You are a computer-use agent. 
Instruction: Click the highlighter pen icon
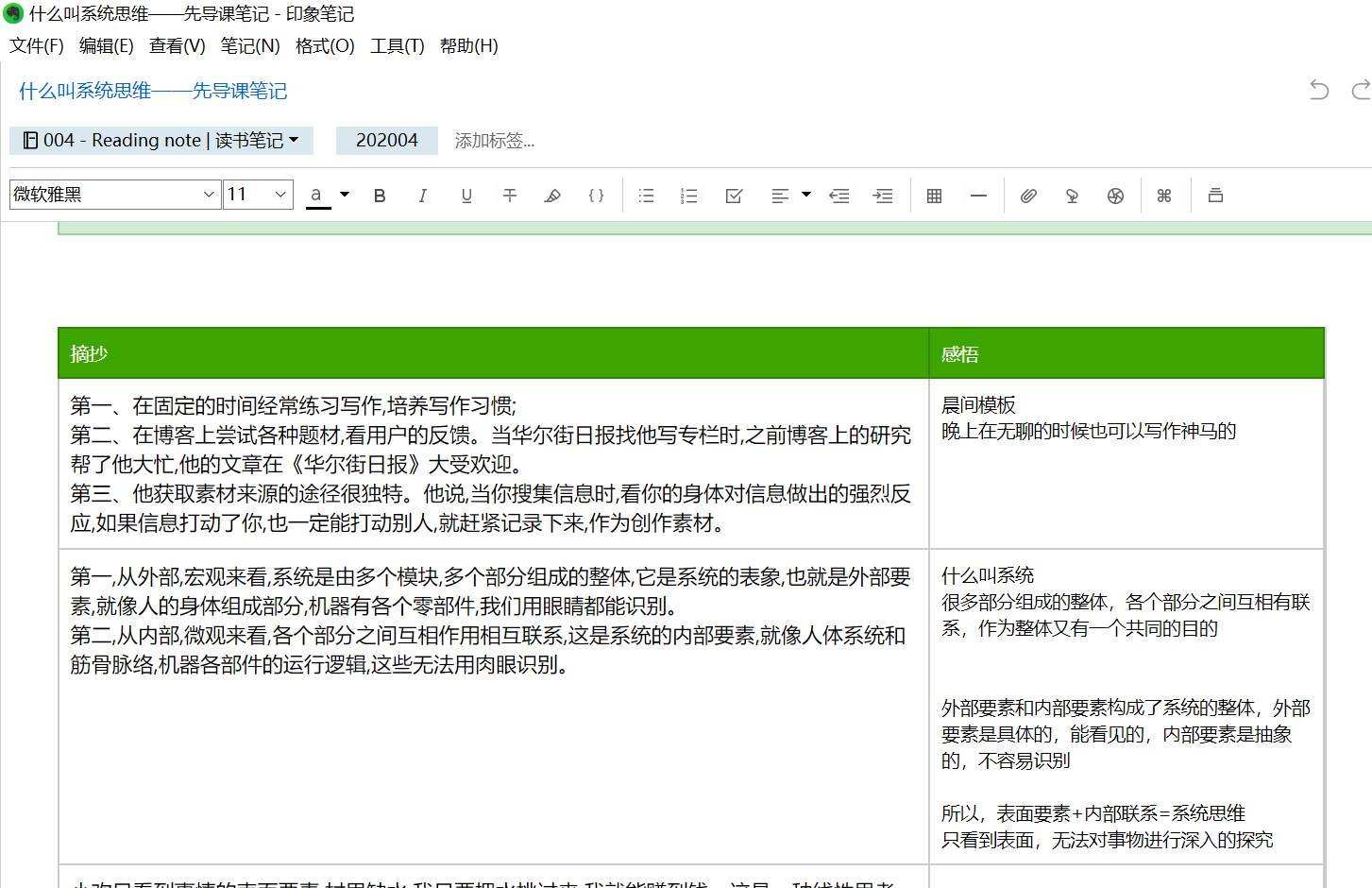[x=552, y=196]
